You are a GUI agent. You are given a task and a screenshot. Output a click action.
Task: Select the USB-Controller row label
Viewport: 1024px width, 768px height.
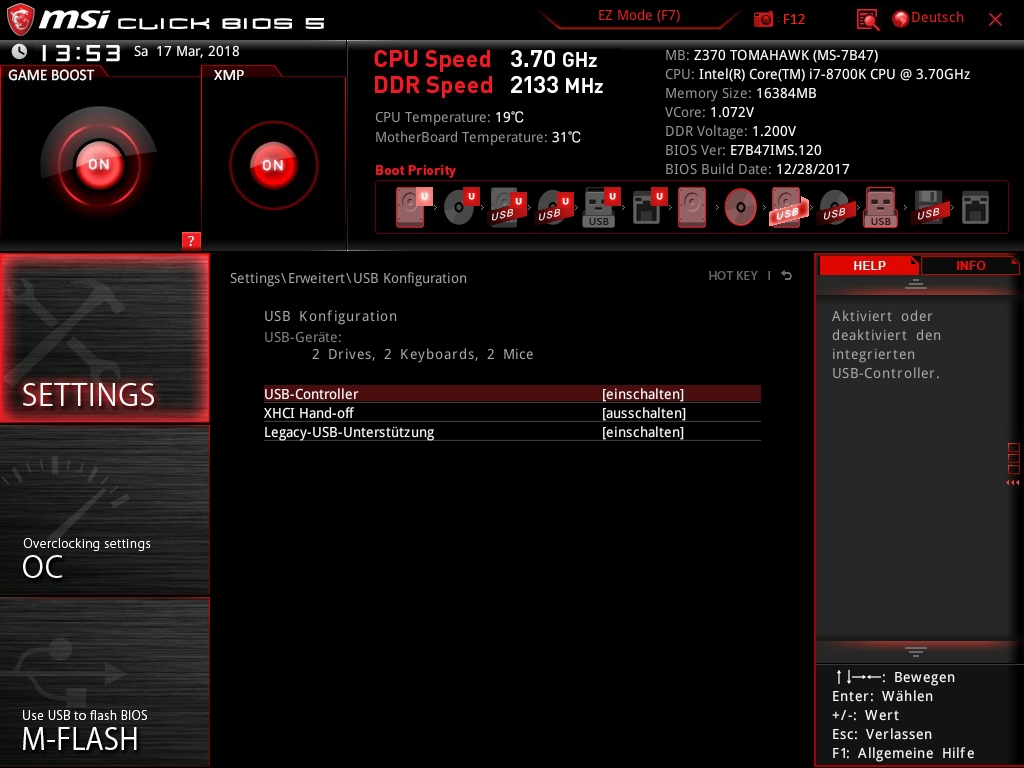coord(311,394)
